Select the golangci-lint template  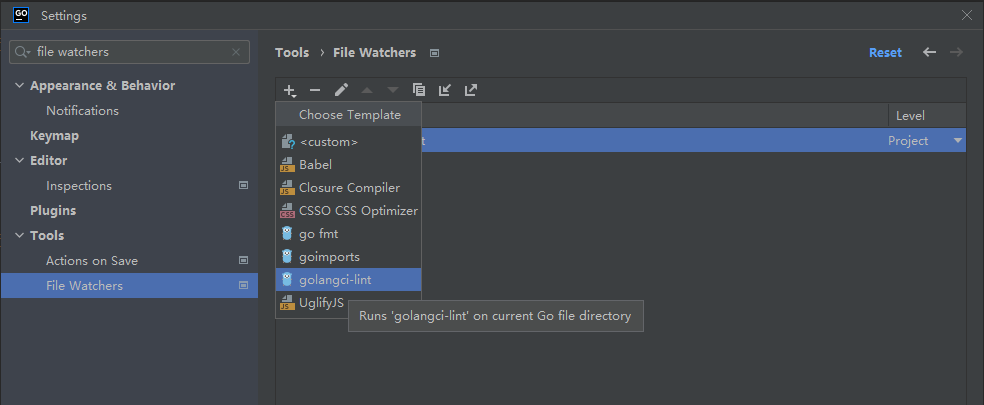click(x=335, y=280)
